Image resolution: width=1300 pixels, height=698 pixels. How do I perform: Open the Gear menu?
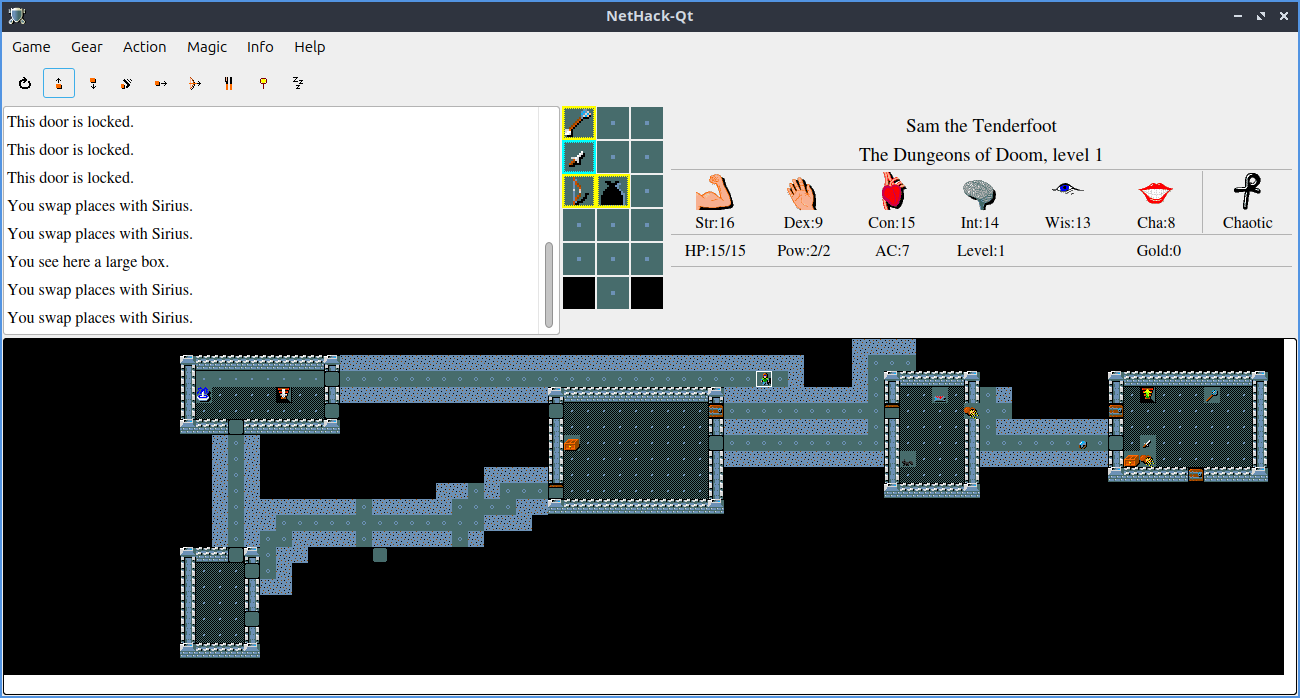click(87, 47)
